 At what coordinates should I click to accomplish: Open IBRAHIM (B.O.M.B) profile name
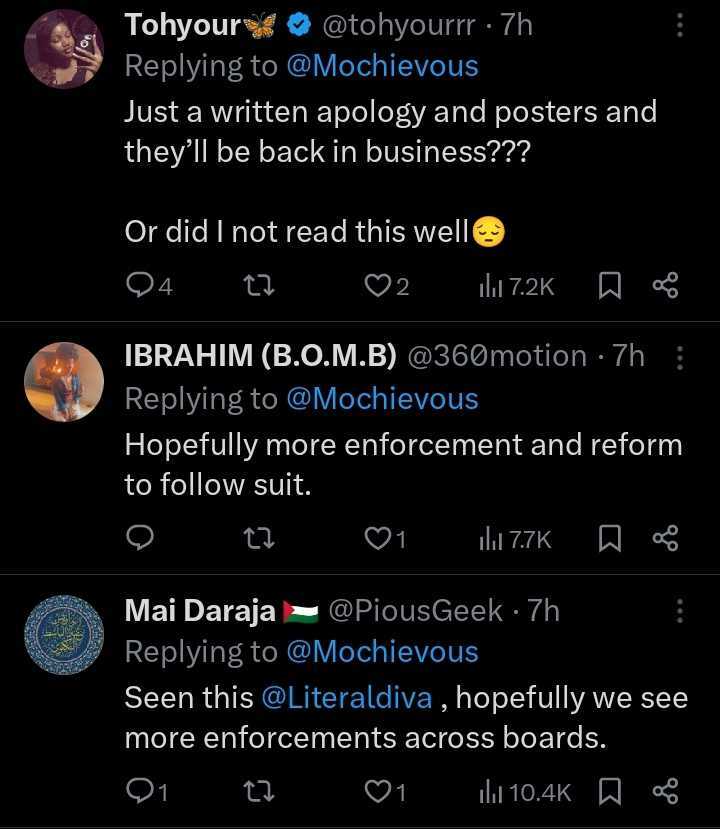coord(260,356)
